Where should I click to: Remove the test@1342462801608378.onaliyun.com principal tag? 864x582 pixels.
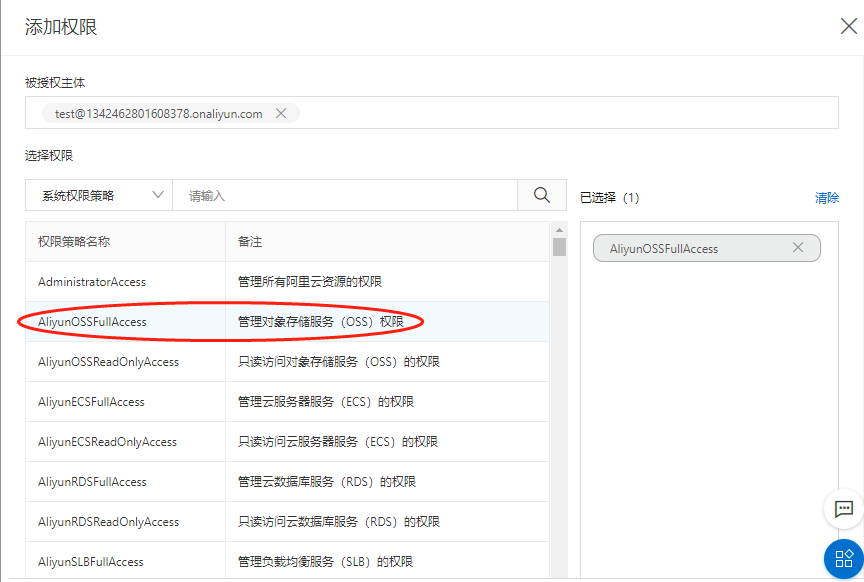pos(281,113)
